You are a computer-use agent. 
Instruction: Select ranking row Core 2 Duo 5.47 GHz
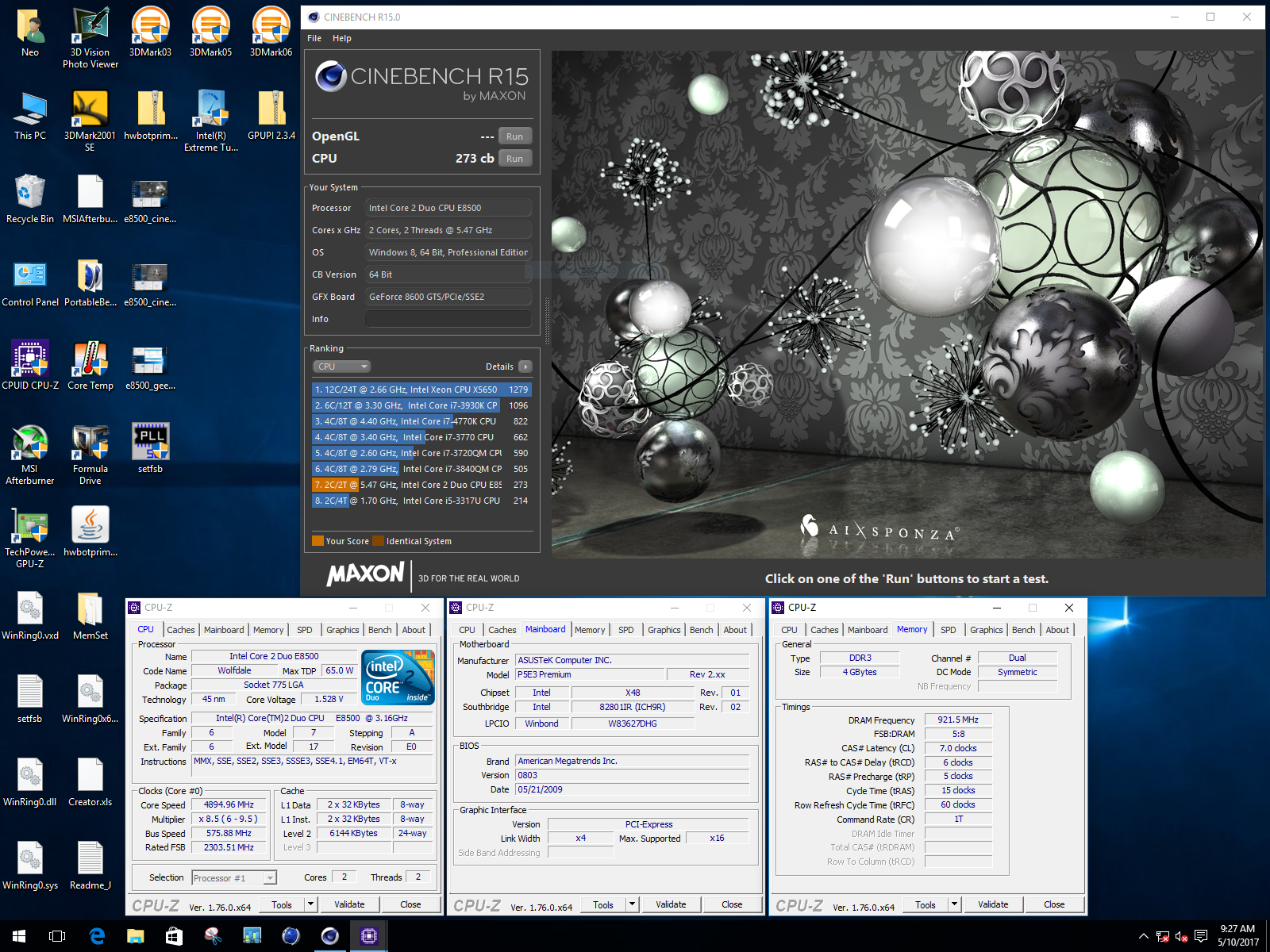[421, 485]
